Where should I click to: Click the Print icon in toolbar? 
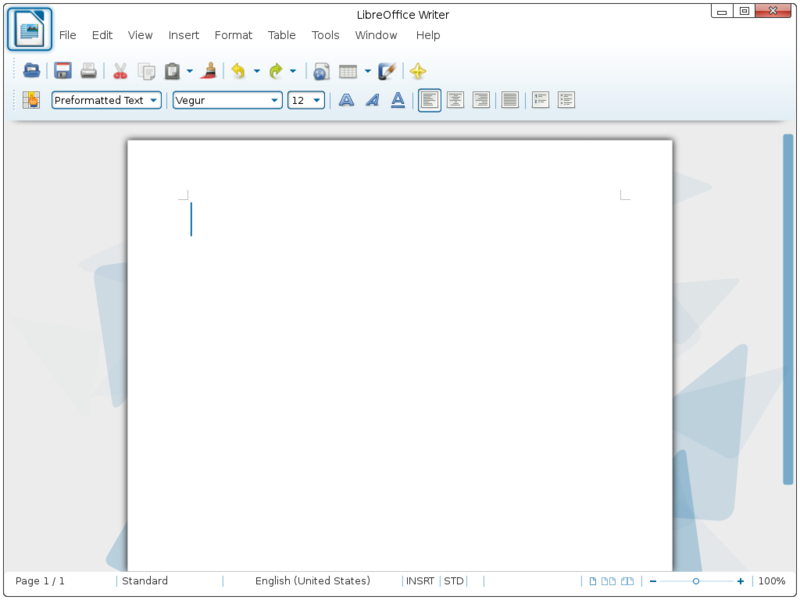(x=89, y=71)
